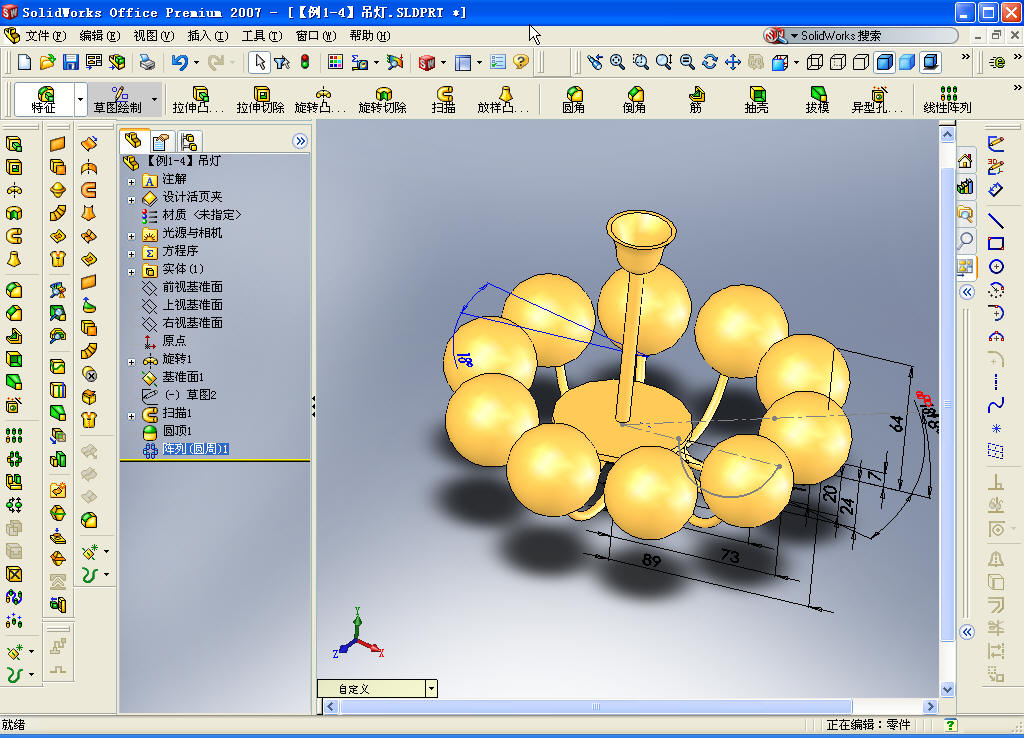This screenshot has width=1024, height=738.
Task: Switch to the PropertyManager tab
Action: point(161,141)
